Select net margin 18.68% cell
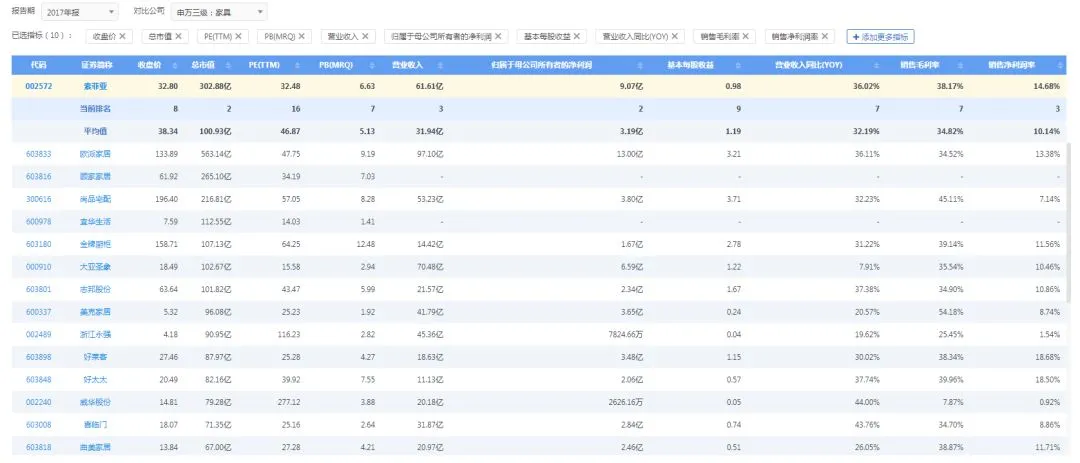 click(1046, 357)
